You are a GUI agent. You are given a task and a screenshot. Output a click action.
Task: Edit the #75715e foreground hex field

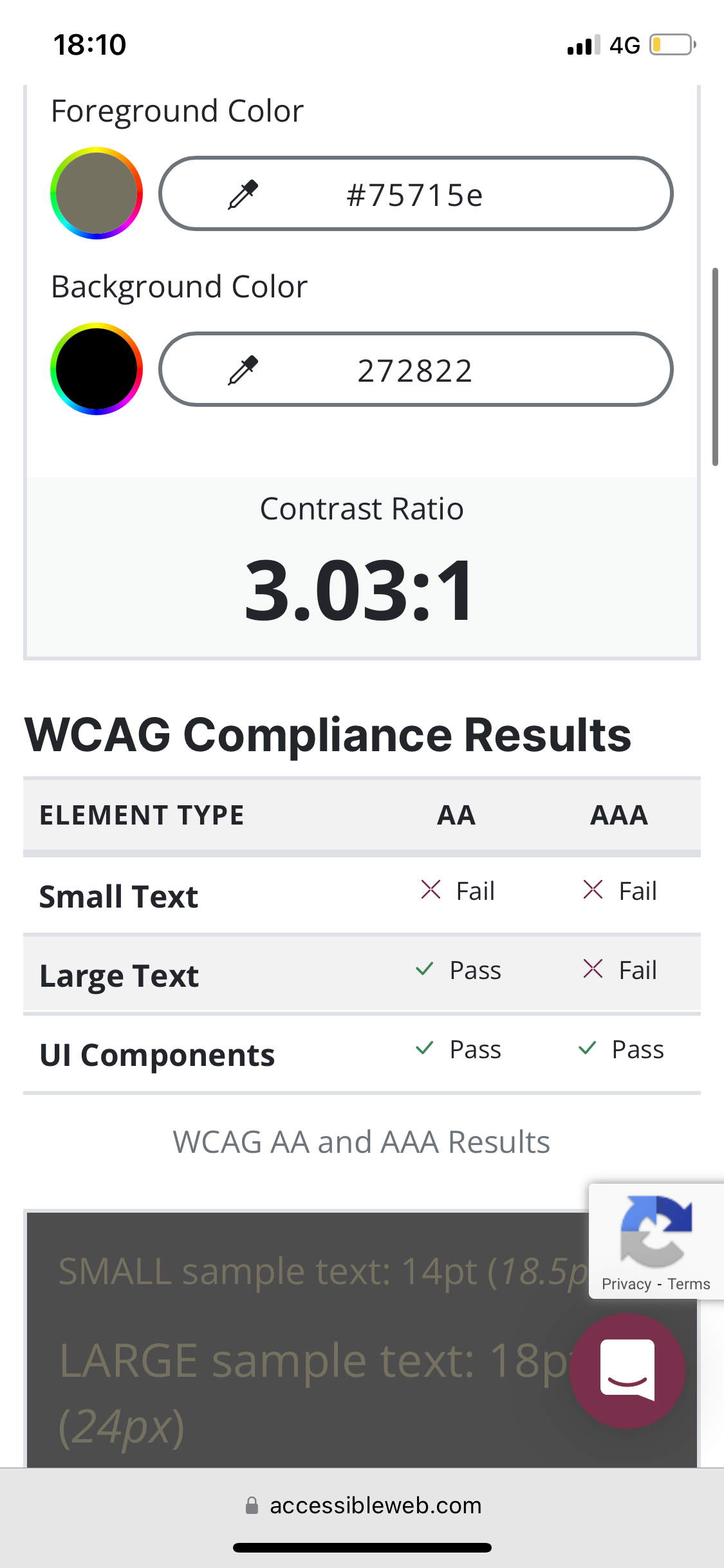(416, 193)
